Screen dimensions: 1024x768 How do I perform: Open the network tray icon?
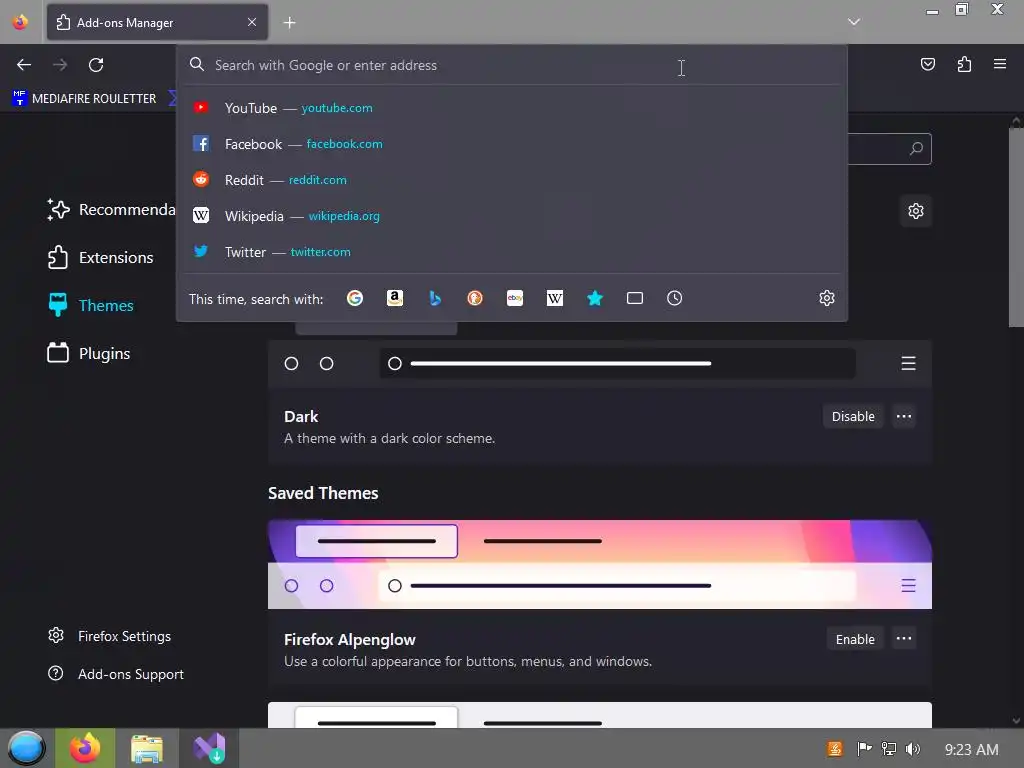889,749
